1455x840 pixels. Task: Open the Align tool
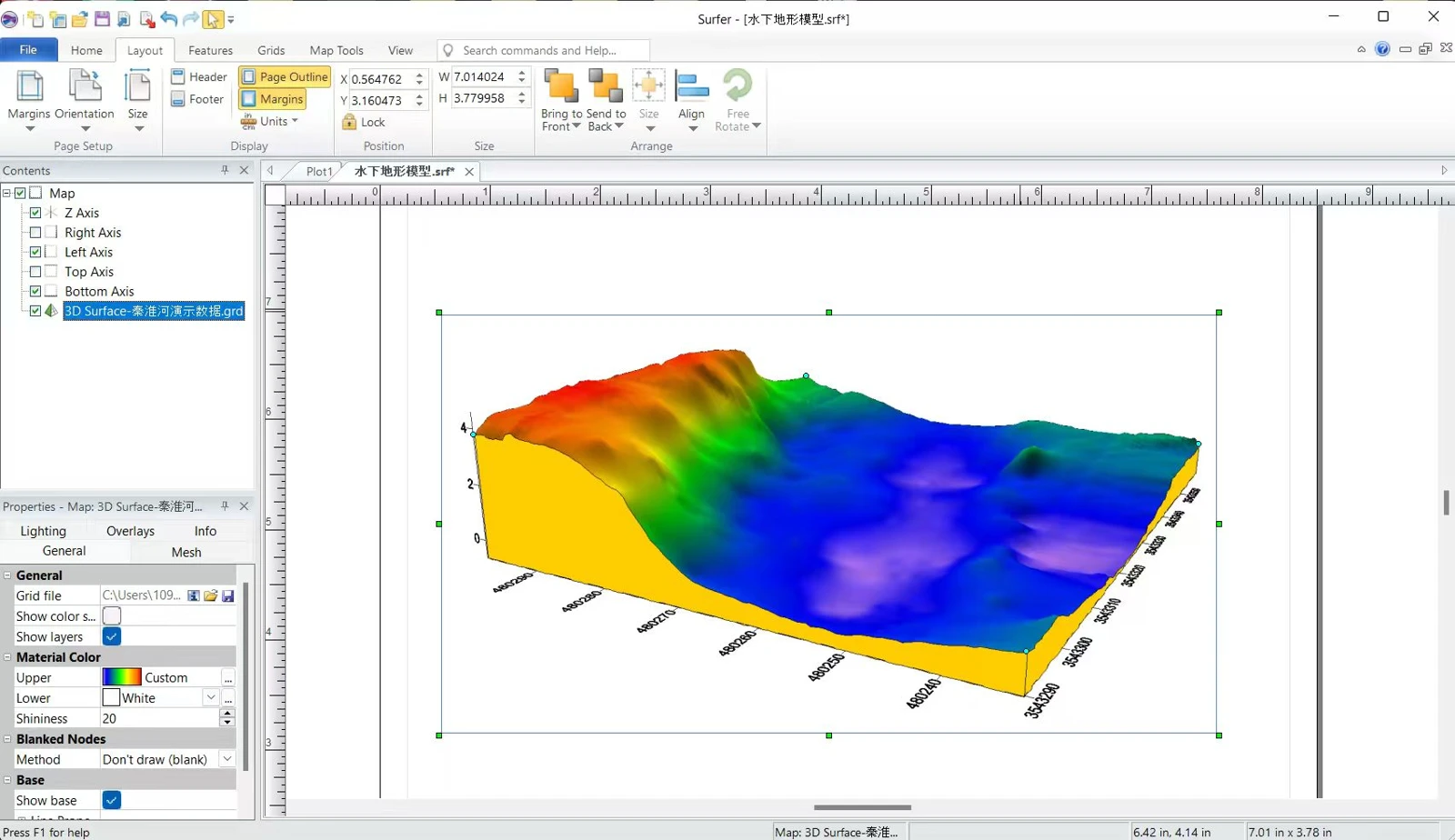tap(692, 100)
